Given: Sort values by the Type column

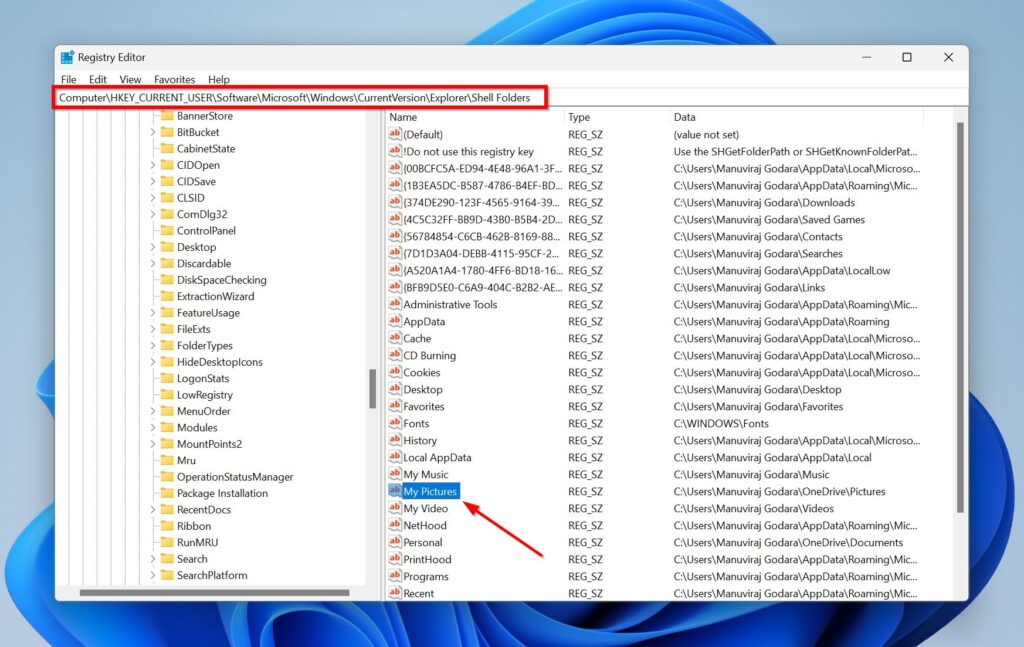Looking at the screenshot, I should 578,116.
